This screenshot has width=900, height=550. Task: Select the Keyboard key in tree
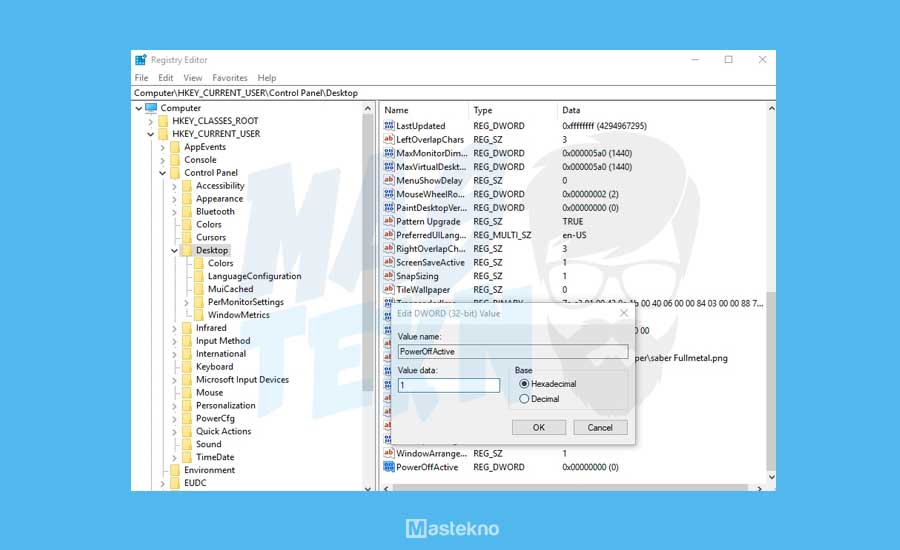point(215,366)
